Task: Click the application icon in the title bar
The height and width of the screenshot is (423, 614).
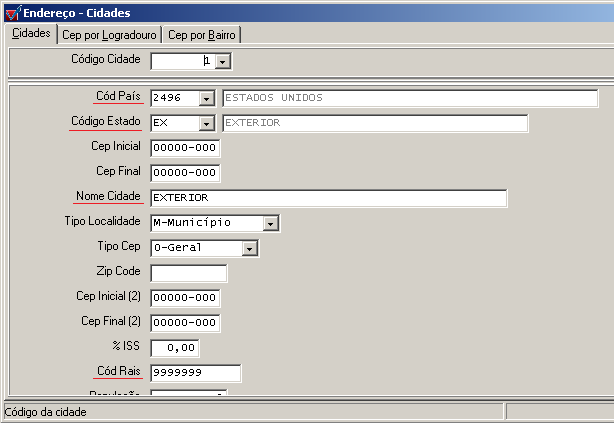Action: tap(11, 11)
